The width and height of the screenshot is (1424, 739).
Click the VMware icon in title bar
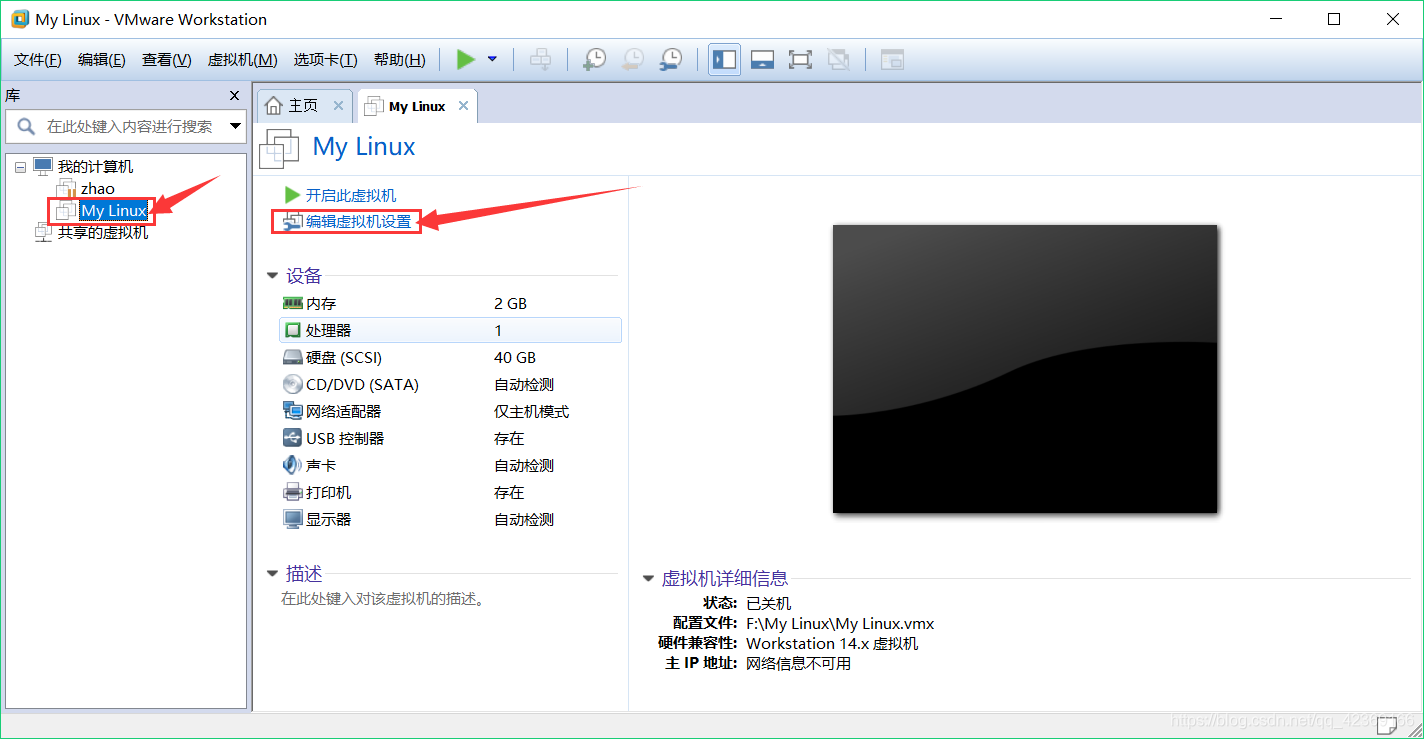pos(19,19)
